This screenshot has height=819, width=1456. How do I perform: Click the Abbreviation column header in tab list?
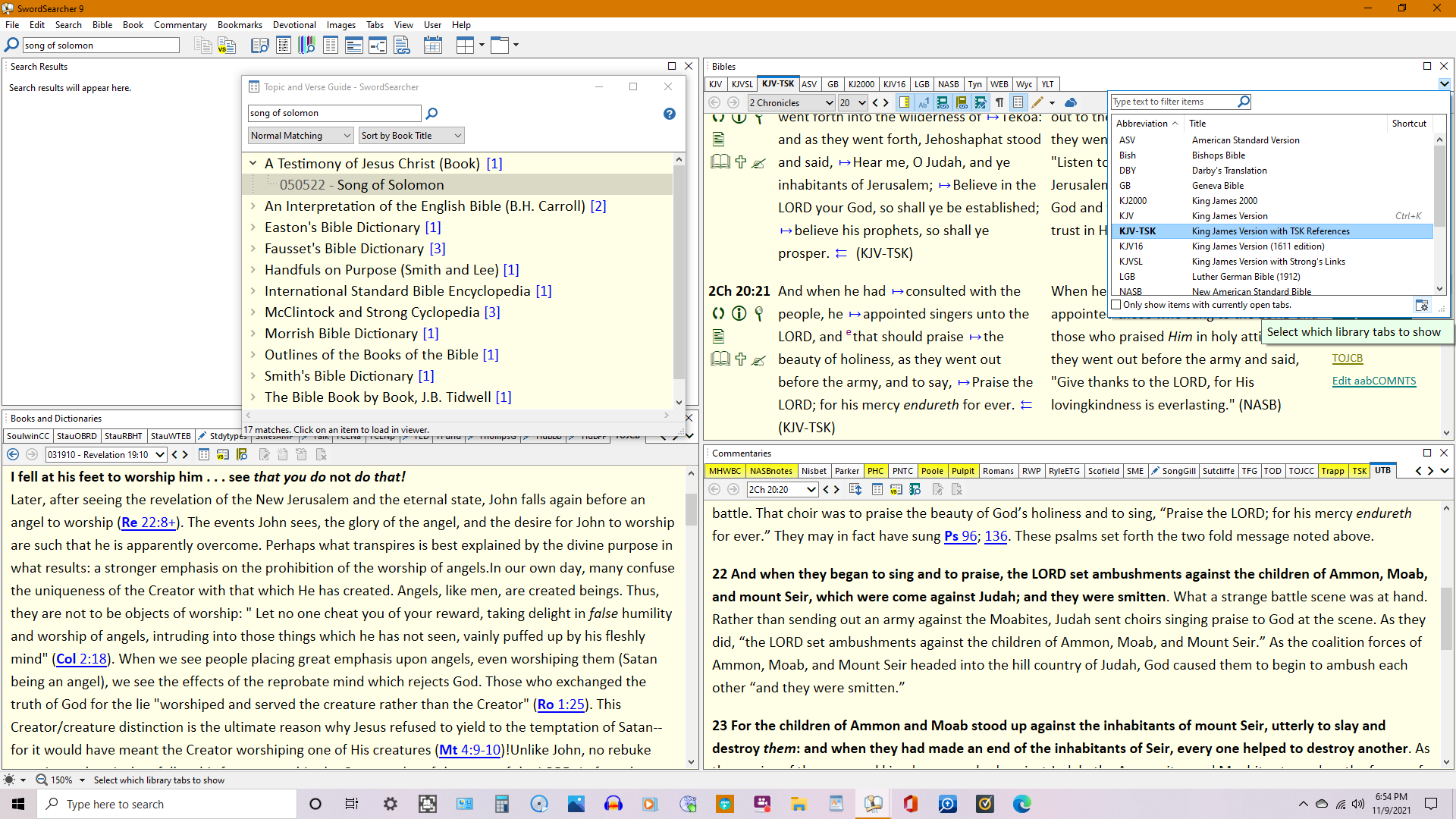click(x=1147, y=124)
